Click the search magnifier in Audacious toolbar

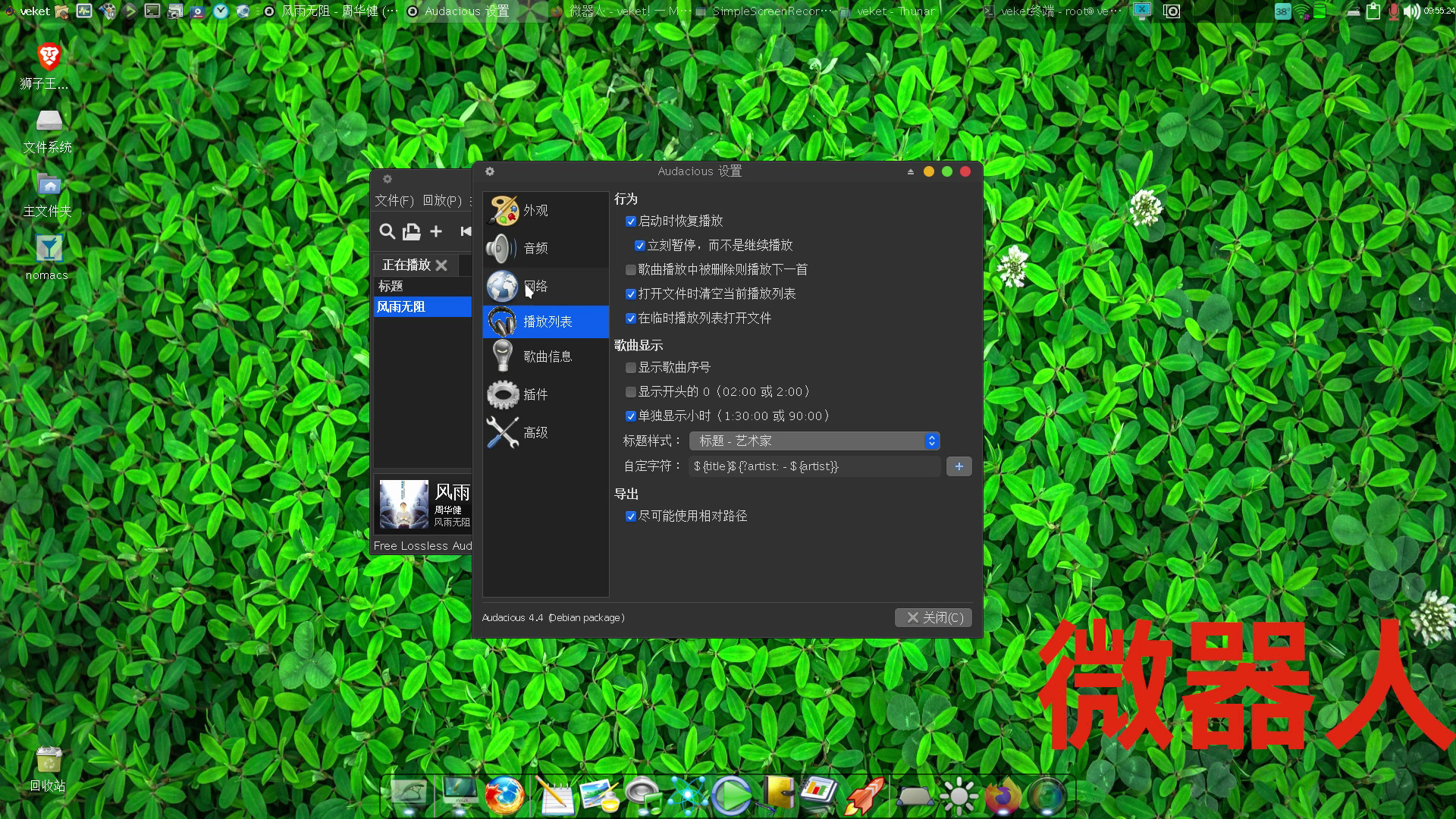[x=387, y=232]
